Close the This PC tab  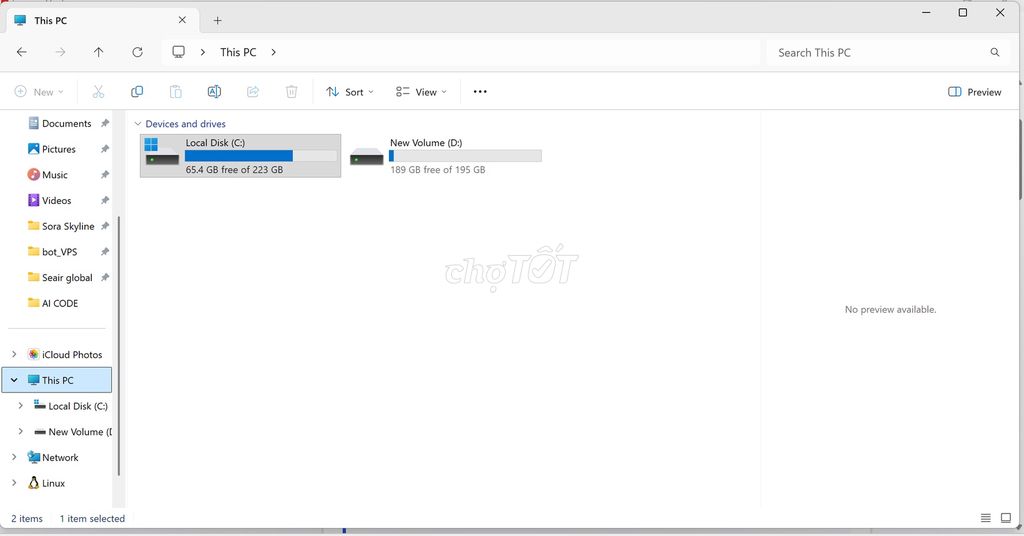coord(182,20)
